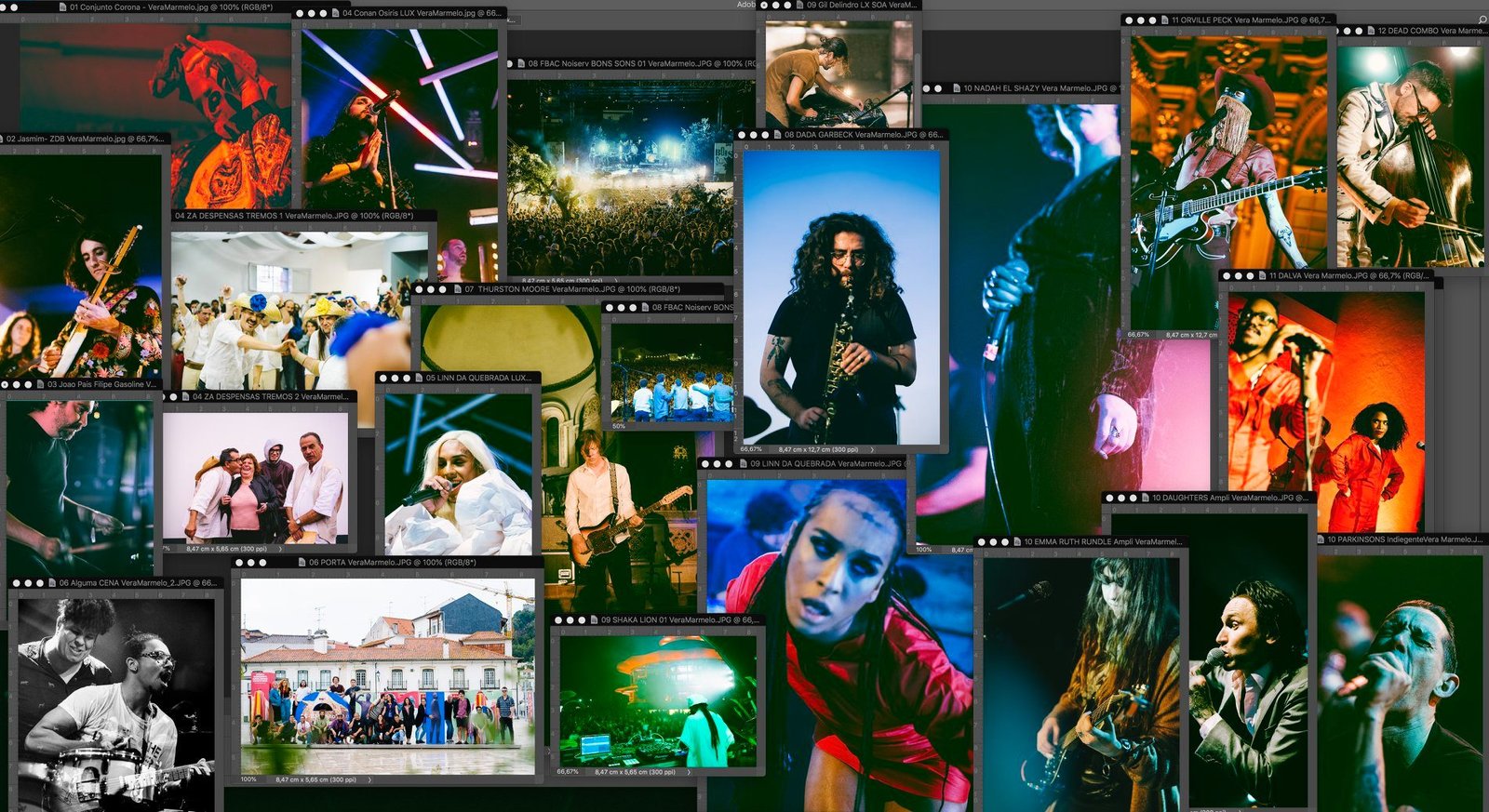The height and width of the screenshot is (812, 1489).
Task: Click the file icon beside 05 LINN DA QUEBRADA LUX
Action: point(418,379)
